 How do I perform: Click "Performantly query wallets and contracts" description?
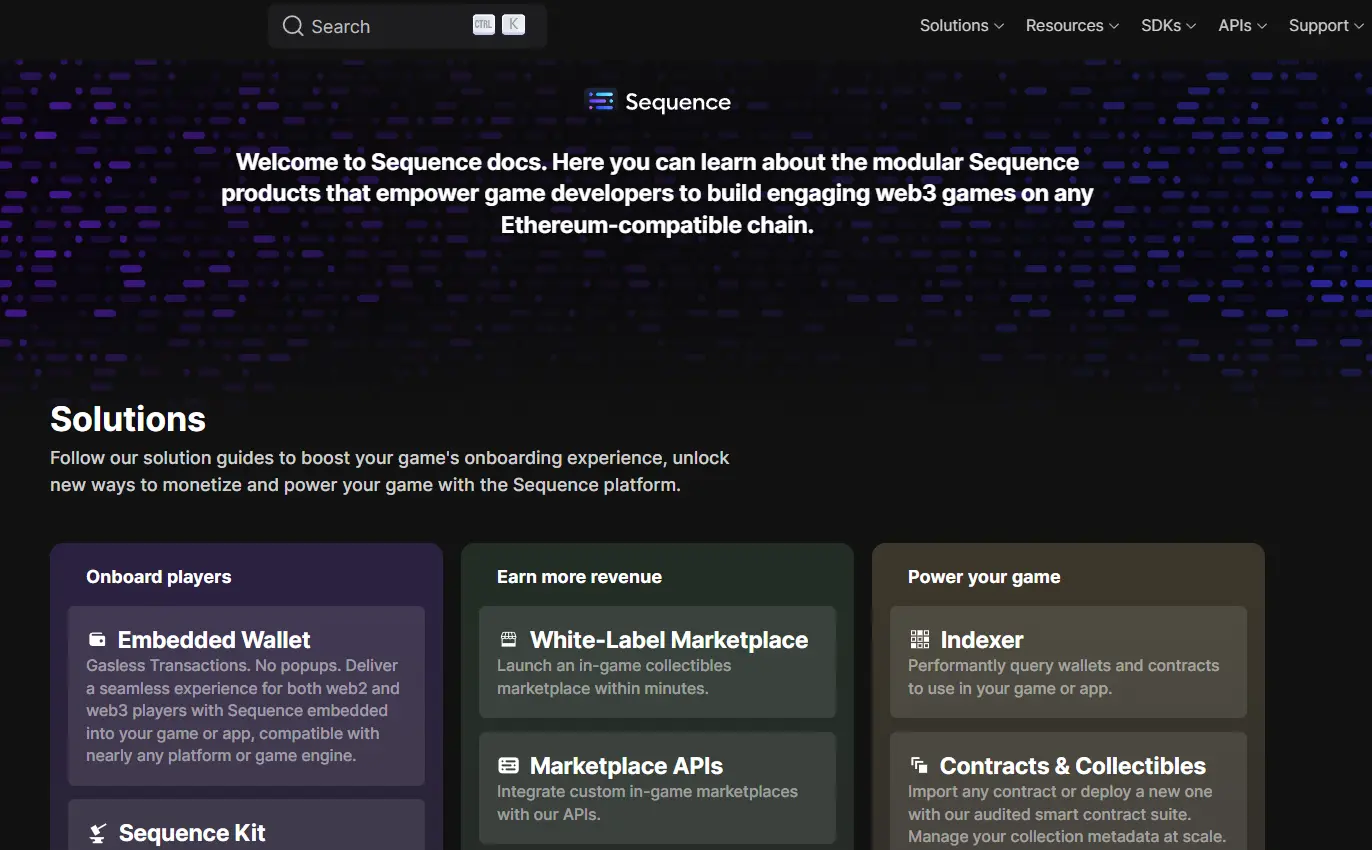(x=1064, y=677)
